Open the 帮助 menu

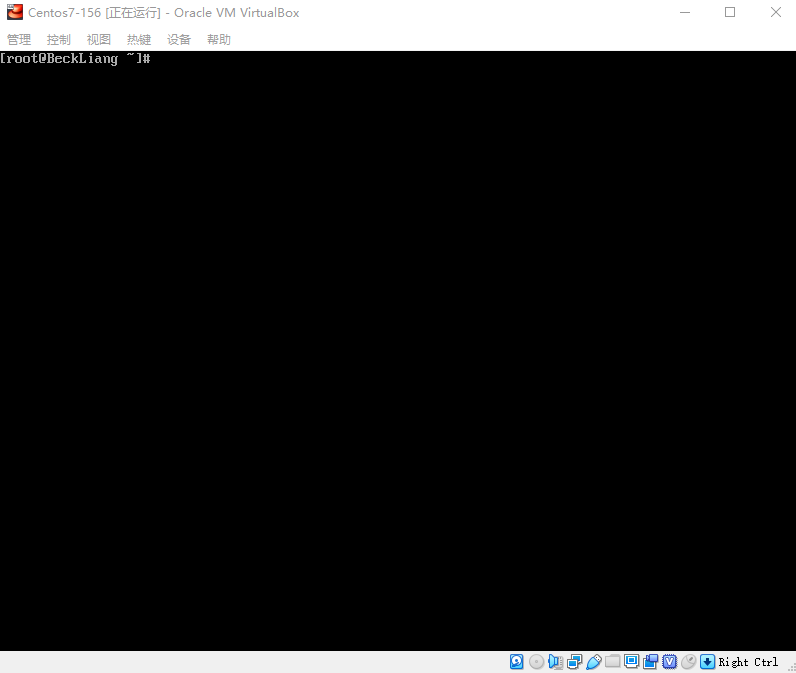click(x=219, y=40)
